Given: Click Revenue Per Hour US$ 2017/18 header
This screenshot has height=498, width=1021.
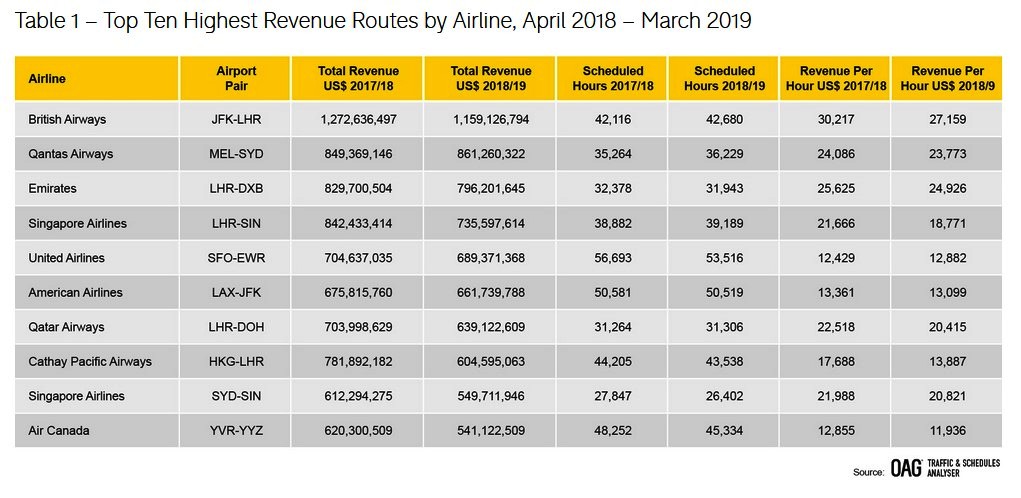Looking at the screenshot, I should click(835, 79).
